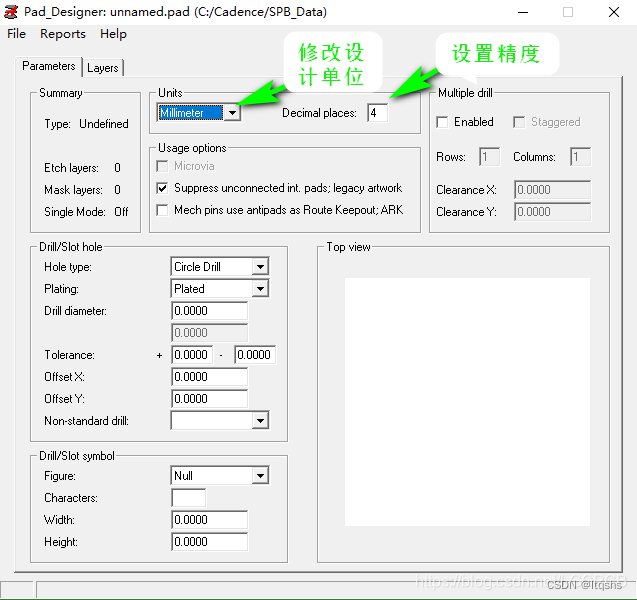Open the Reports menu

[x=63, y=34]
